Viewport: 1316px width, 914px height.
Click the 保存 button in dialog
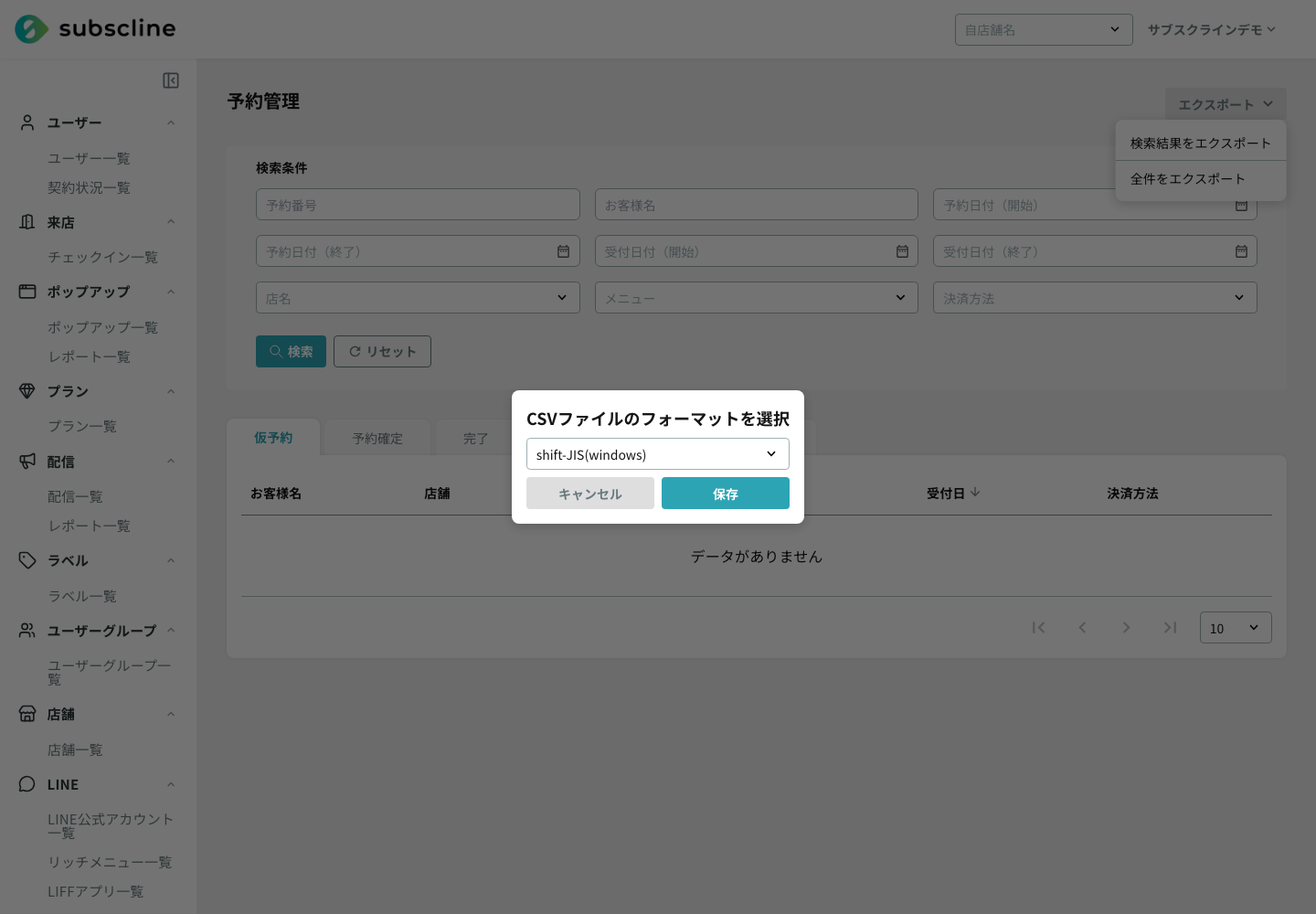click(x=726, y=494)
